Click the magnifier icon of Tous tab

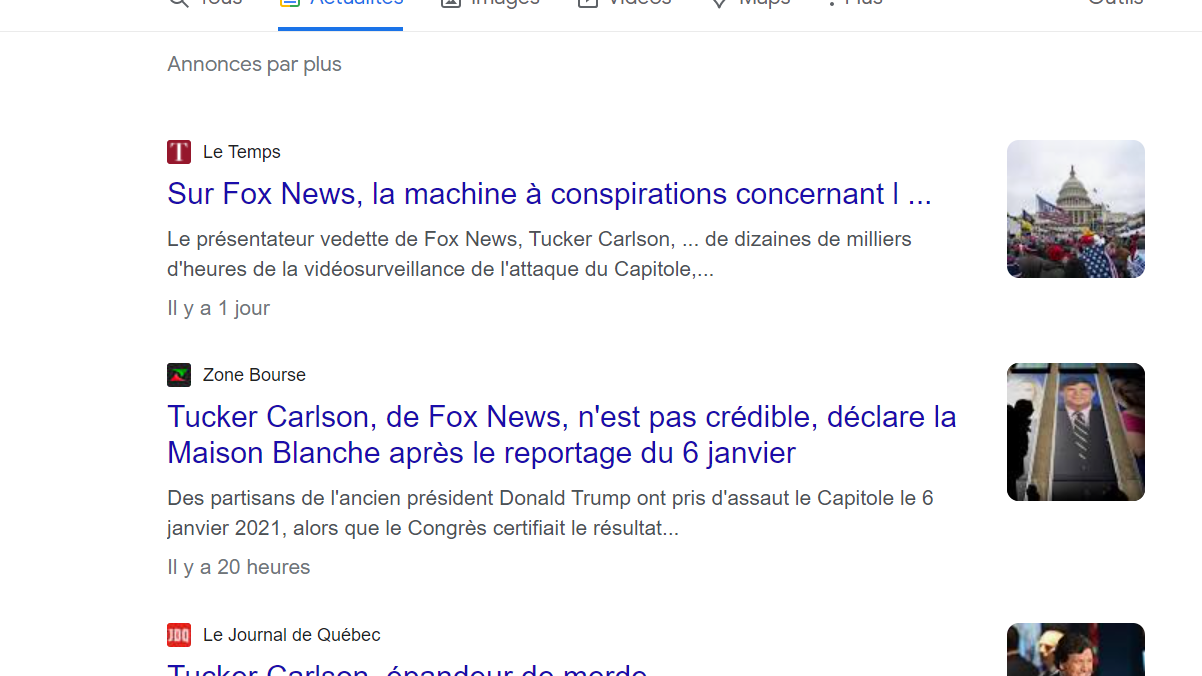pyautogui.click(x=179, y=3)
